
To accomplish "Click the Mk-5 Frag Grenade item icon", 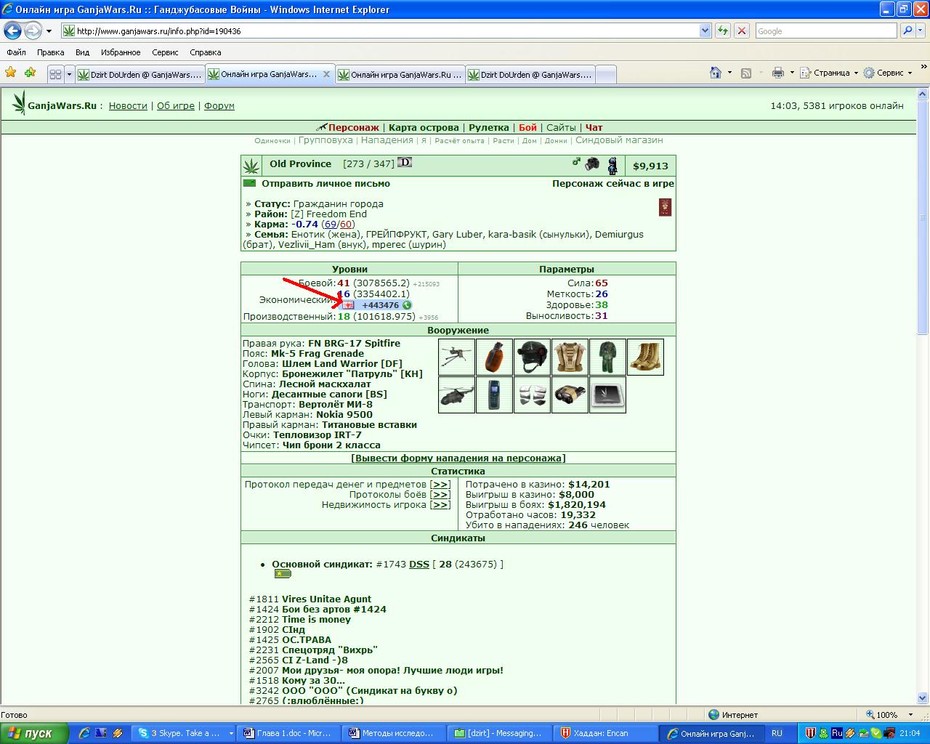I will pyautogui.click(x=494, y=357).
